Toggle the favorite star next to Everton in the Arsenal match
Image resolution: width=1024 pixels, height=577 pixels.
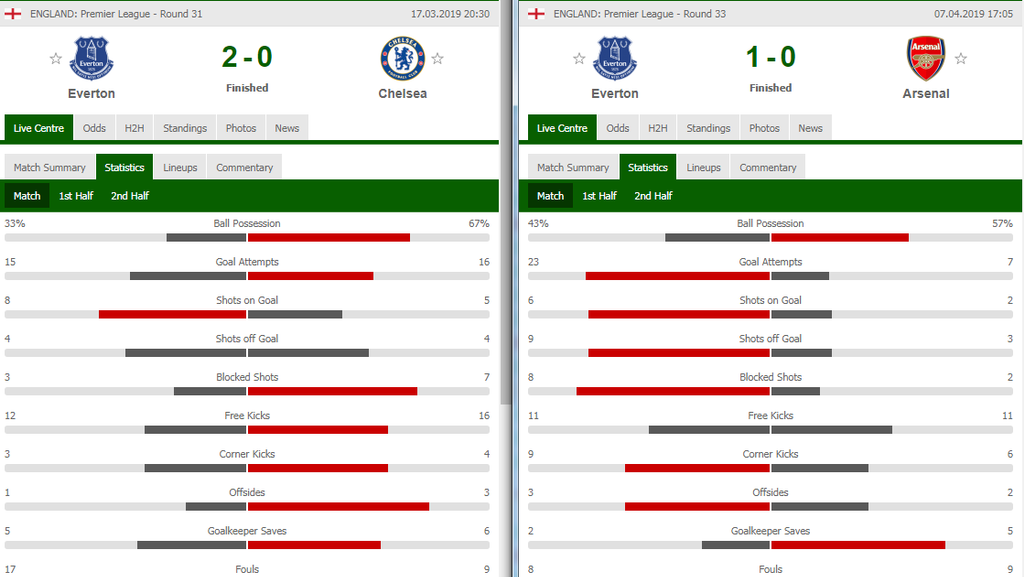(579, 59)
